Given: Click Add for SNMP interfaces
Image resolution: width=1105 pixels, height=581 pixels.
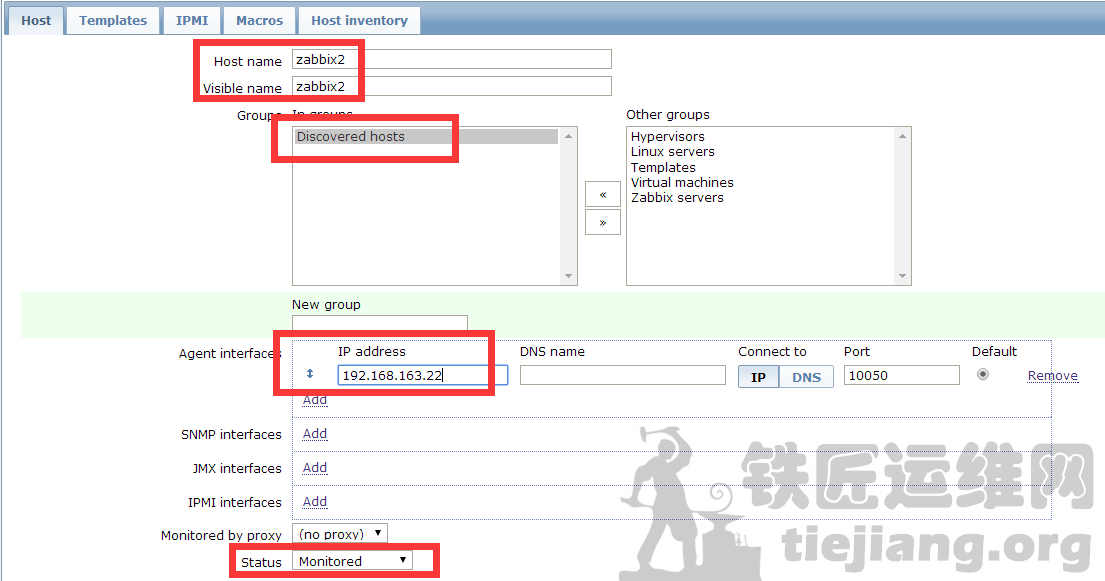Looking at the screenshot, I should [x=315, y=434].
